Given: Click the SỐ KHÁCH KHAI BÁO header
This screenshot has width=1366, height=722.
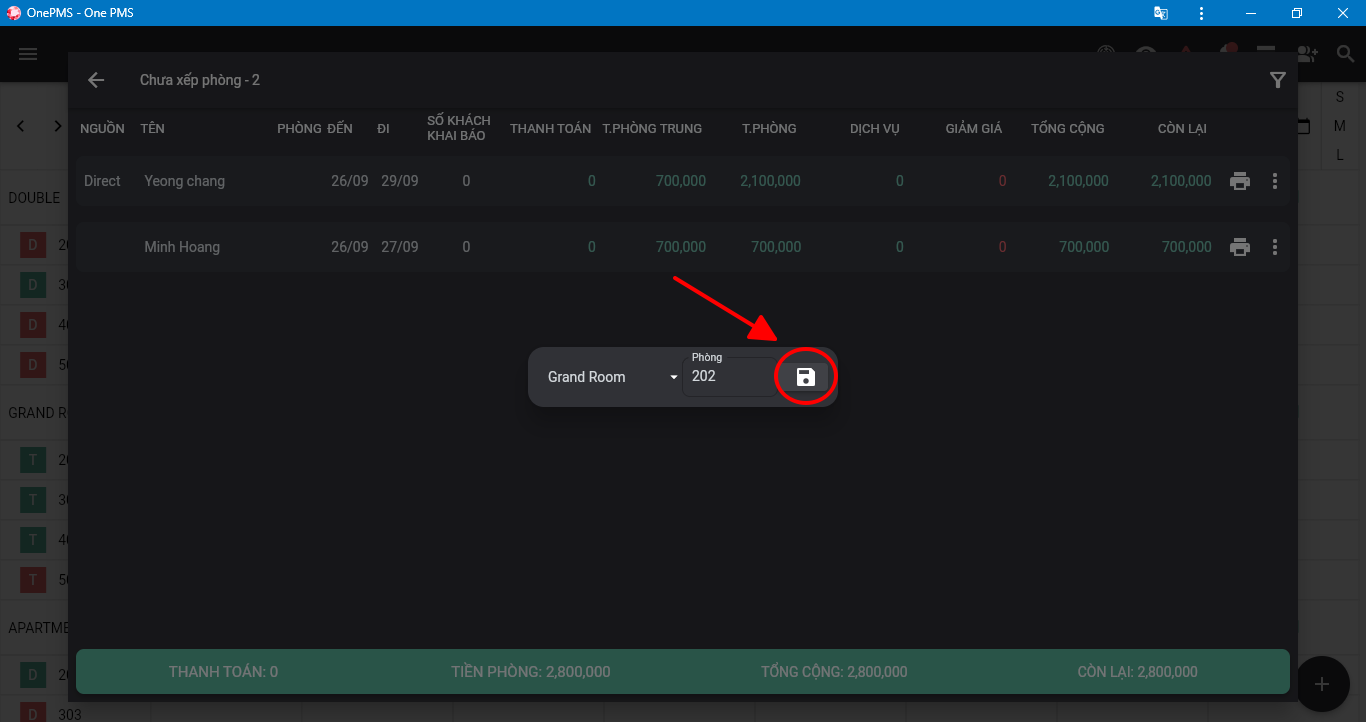Looking at the screenshot, I should (x=459, y=128).
